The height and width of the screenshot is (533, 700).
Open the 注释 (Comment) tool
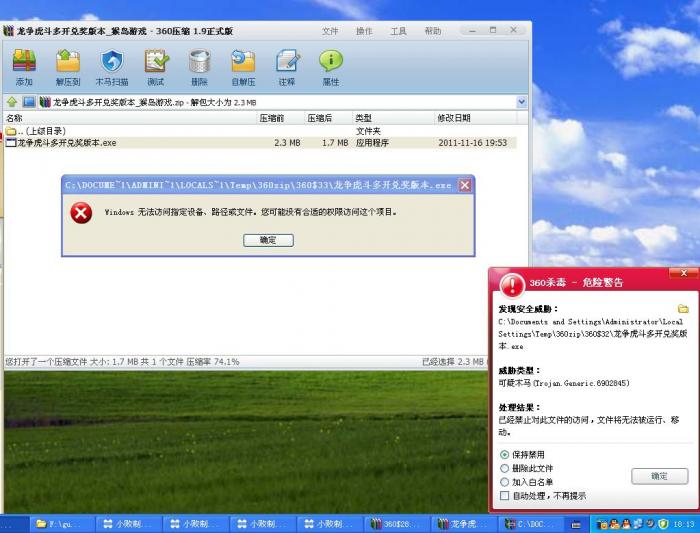point(287,67)
